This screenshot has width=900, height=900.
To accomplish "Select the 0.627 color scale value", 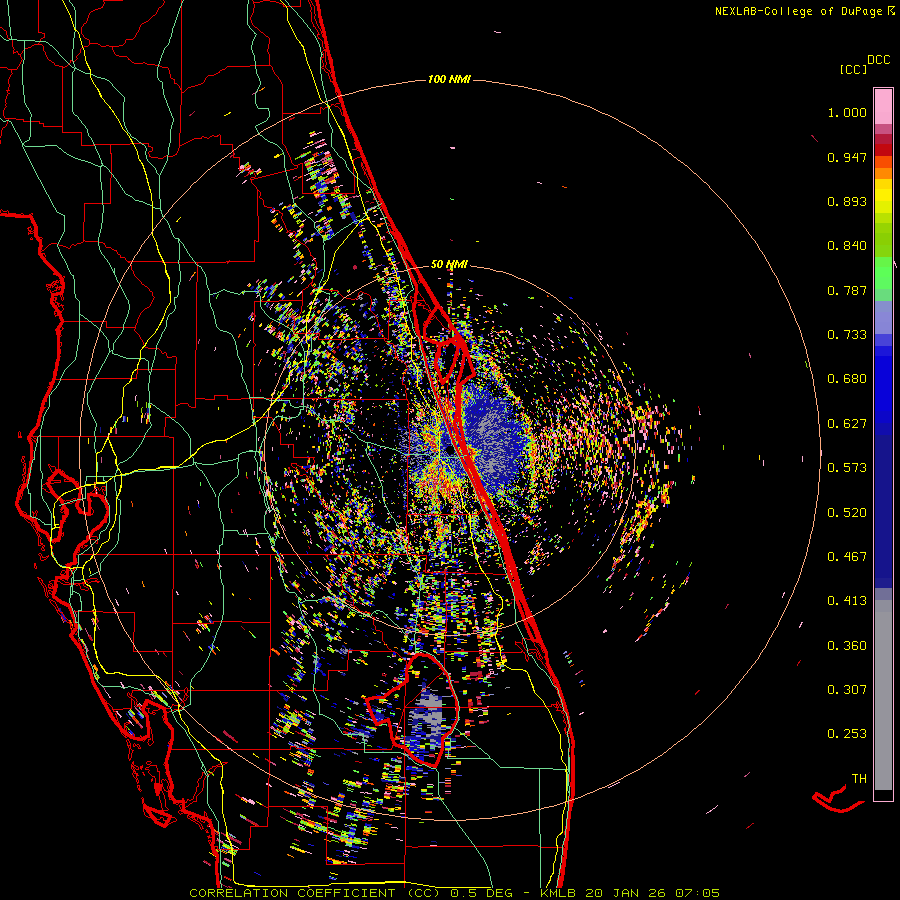I will [847, 424].
